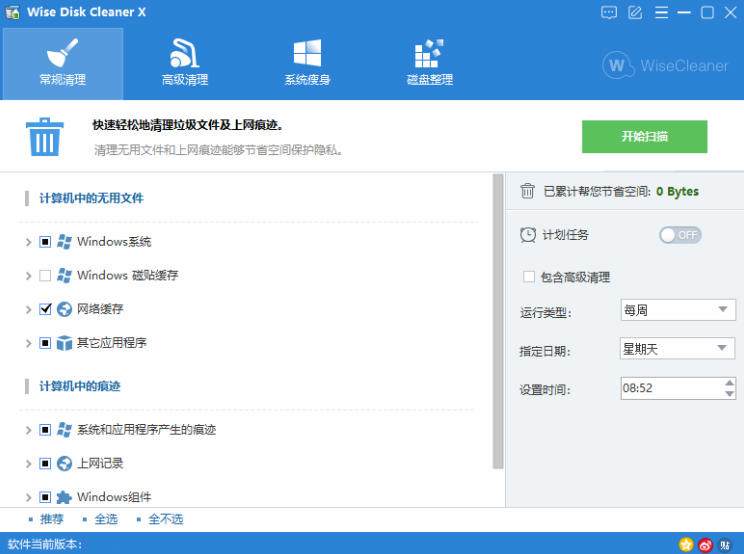Click the Tieba share icon in status bar
Image resolution: width=744 pixels, height=554 pixels.
(x=725, y=545)
